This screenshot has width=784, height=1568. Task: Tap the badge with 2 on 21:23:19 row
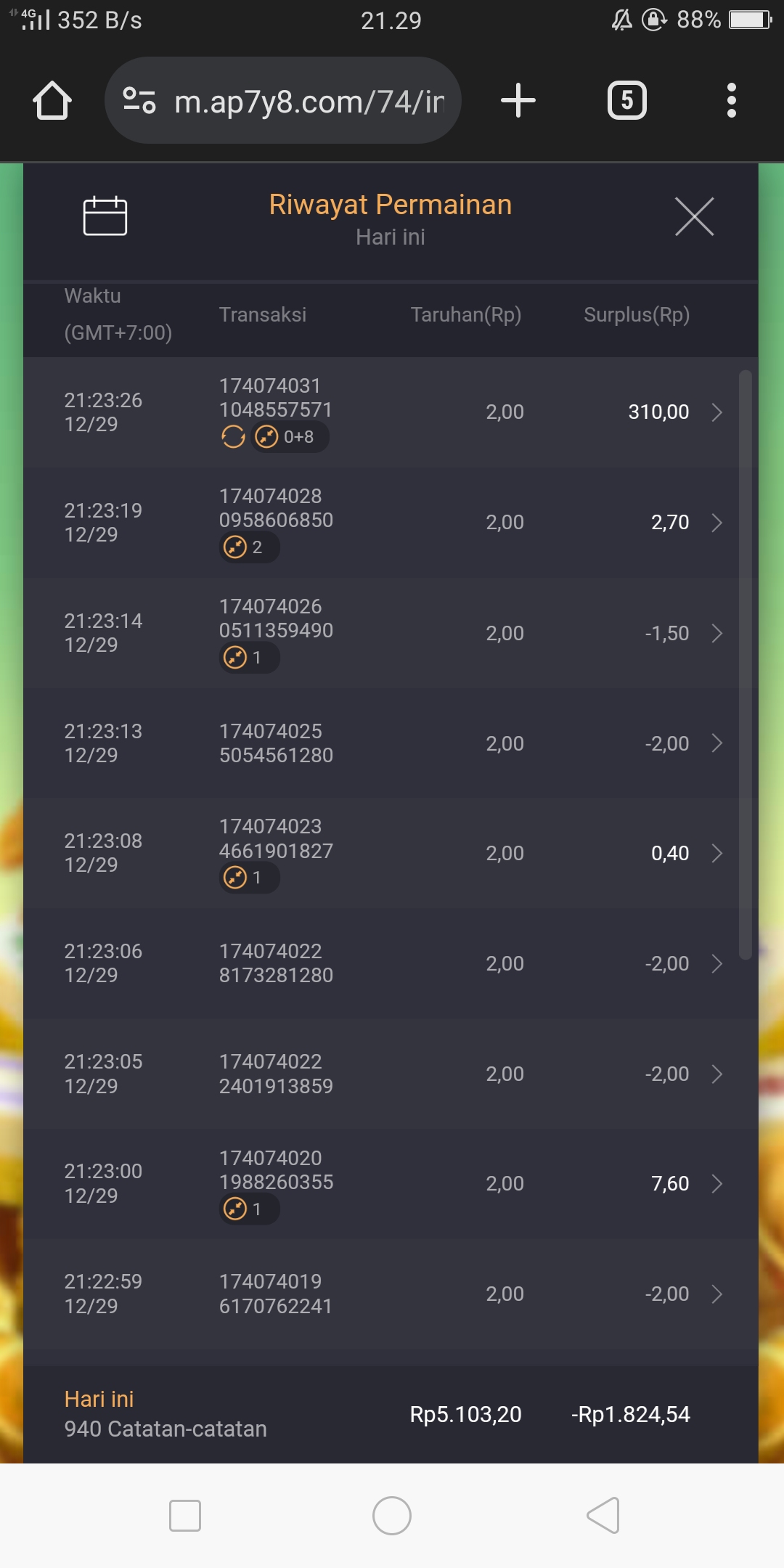[x=249, y=547]
